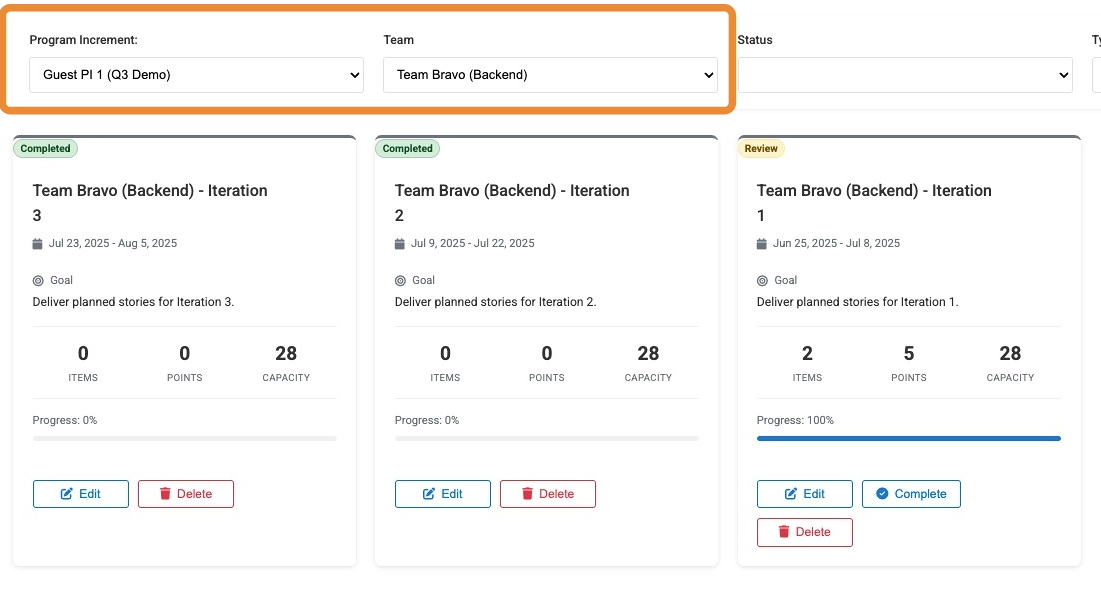Open the Type filter dropdown
The height and width of the screenshot is (616, 1101).
(x=1095, y=74)
